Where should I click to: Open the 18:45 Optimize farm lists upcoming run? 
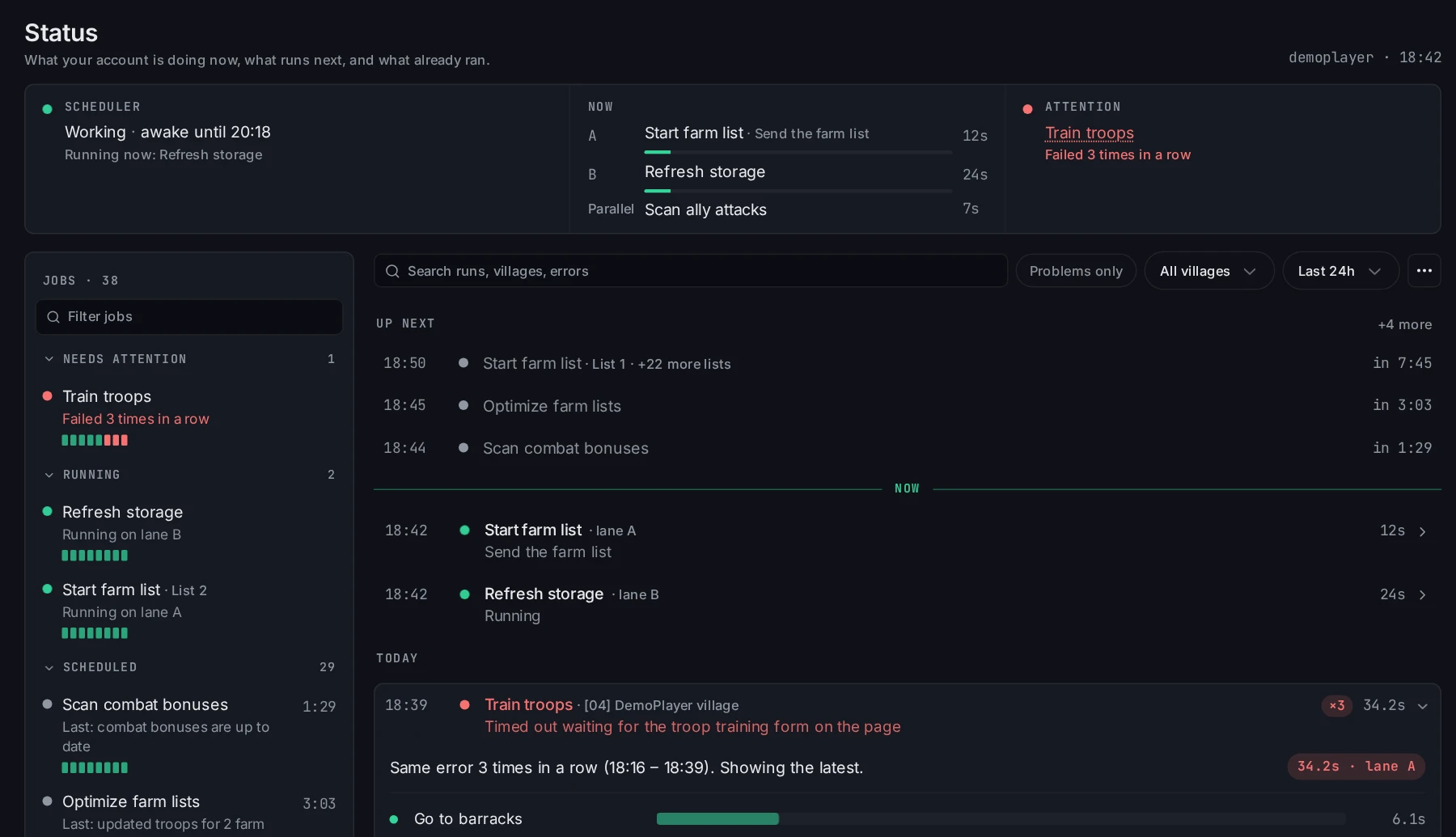point(907,406)
